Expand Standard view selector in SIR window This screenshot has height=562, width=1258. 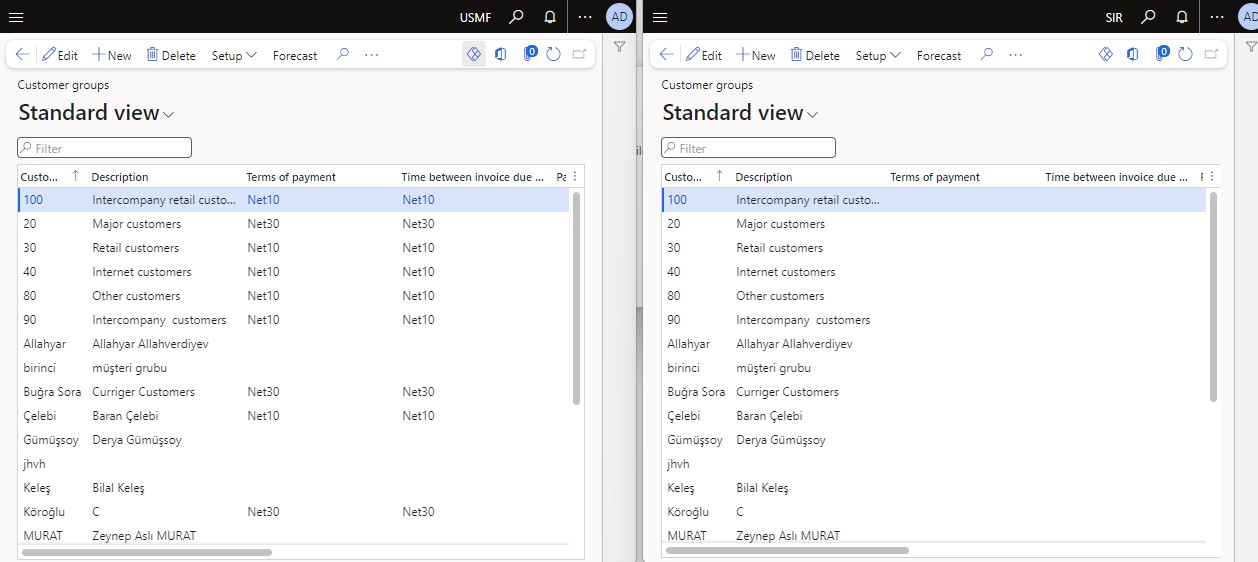[x=740, y=113]
